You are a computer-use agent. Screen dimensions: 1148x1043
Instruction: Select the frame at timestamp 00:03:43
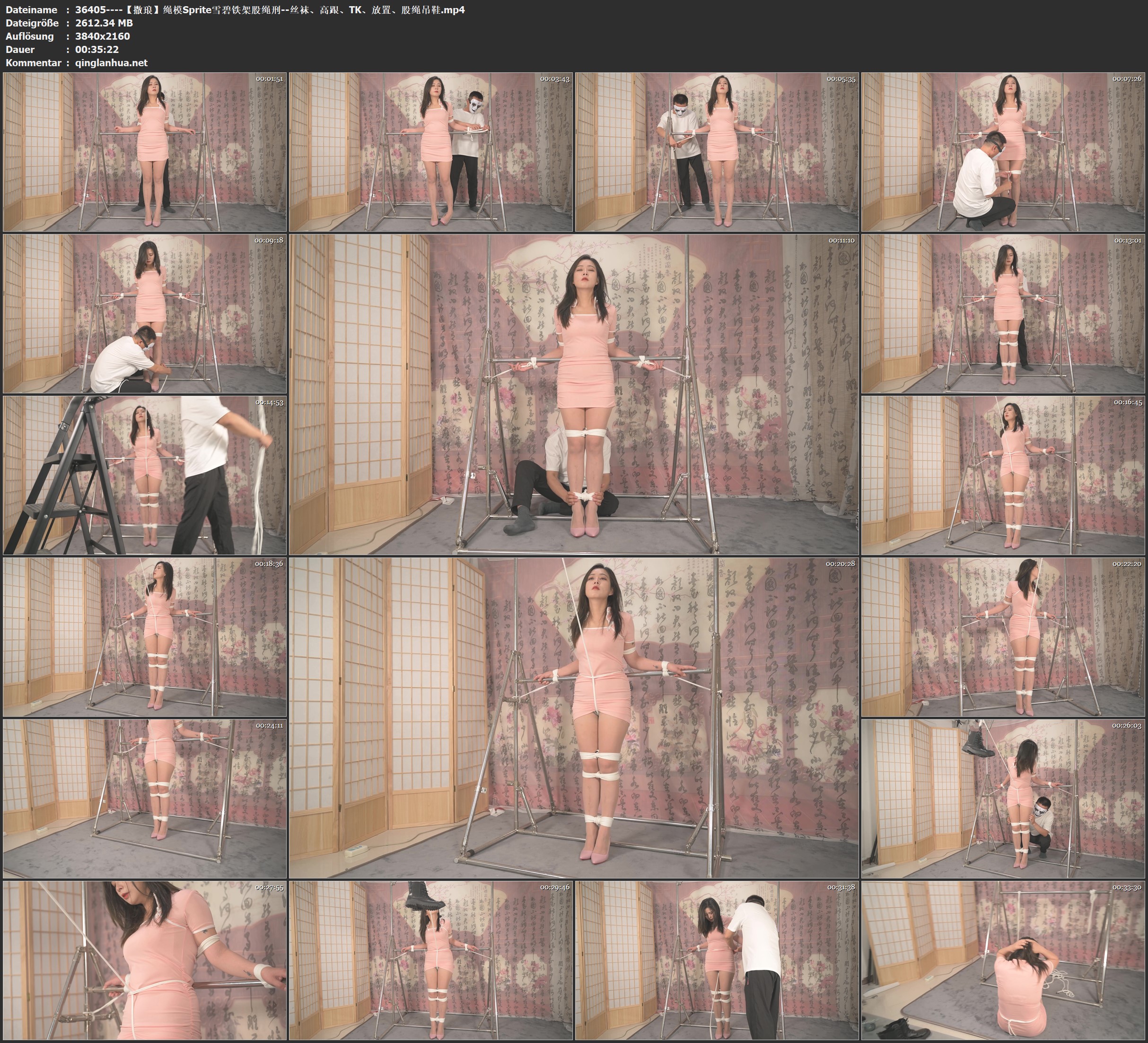[x=431, y=151]
